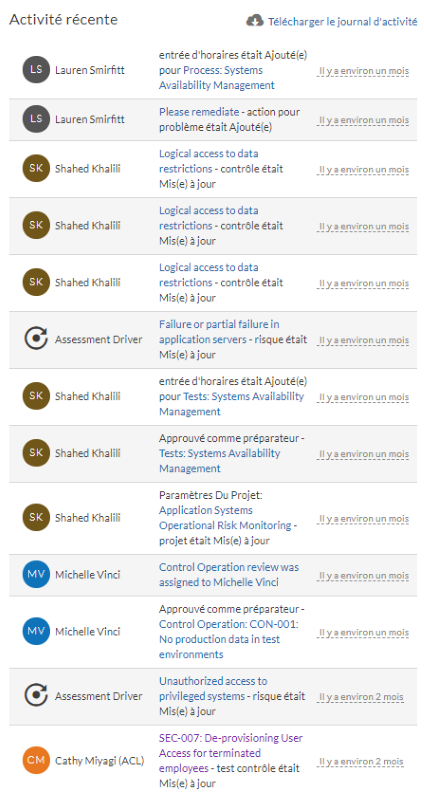
Task: Click Michelle Vinci's MV avatar beside Control Operation review
Action: [x=36, y=575]
